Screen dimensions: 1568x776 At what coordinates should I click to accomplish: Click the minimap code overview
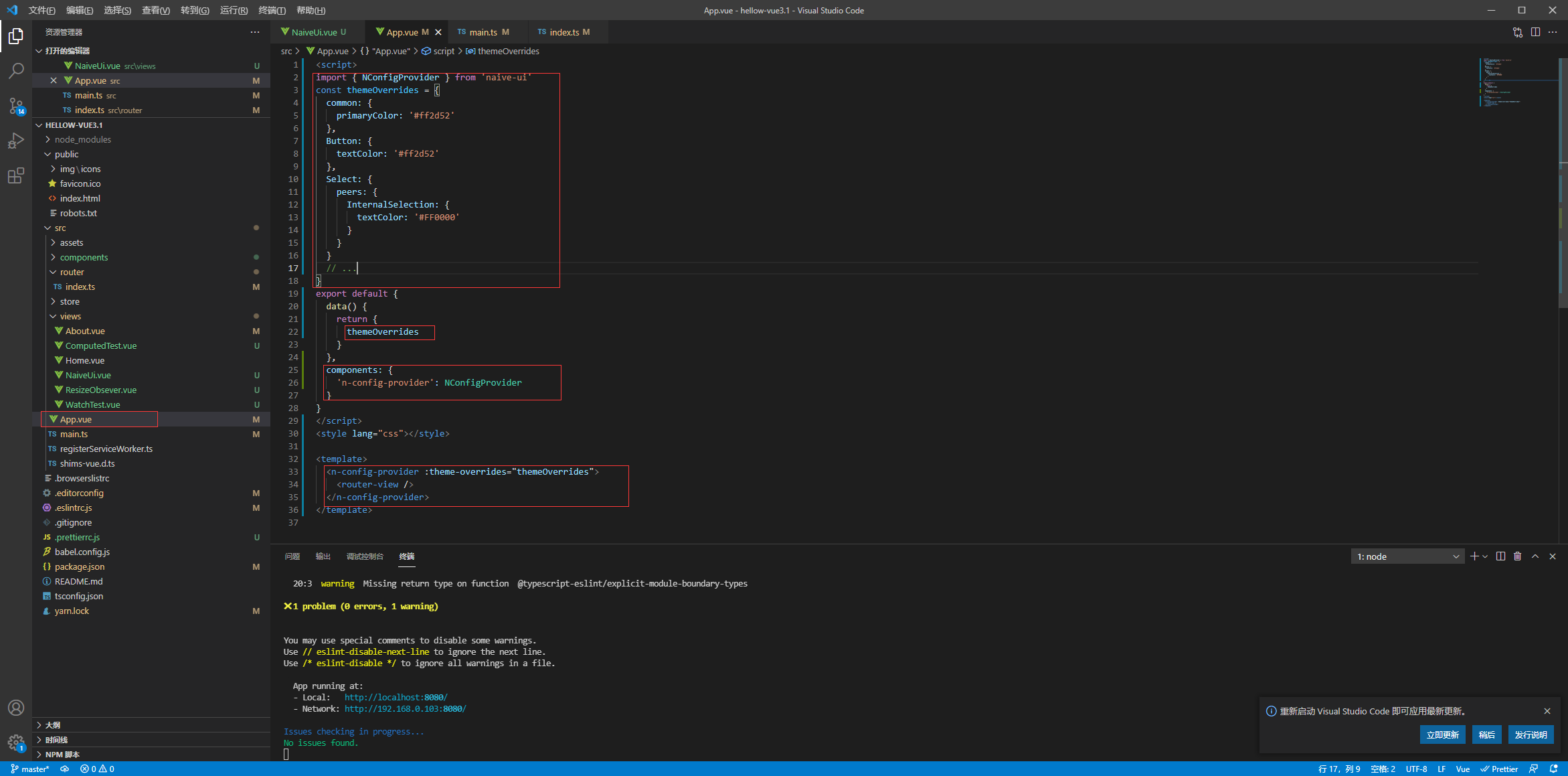[1518, 83]
